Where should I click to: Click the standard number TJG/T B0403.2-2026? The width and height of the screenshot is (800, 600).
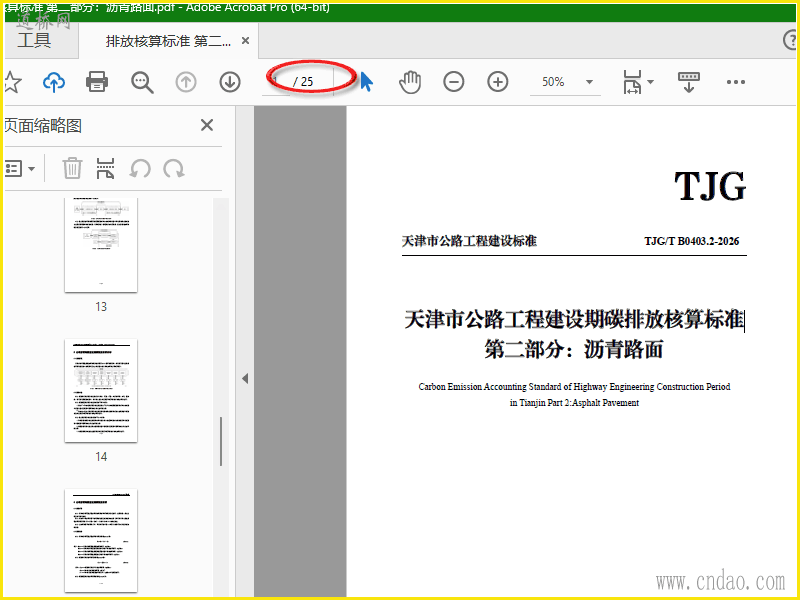[692, 241]
